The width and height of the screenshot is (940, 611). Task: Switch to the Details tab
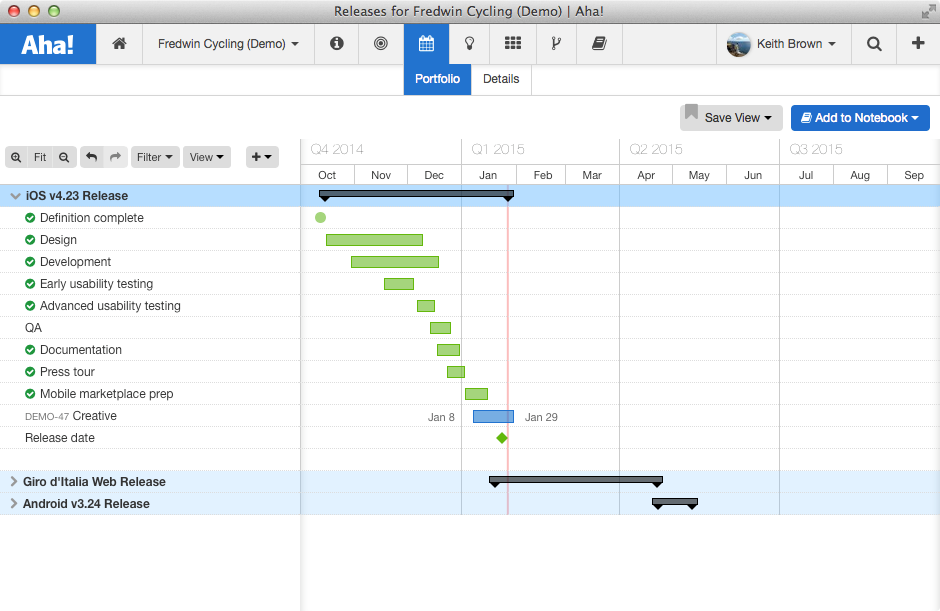coord(501,79)
